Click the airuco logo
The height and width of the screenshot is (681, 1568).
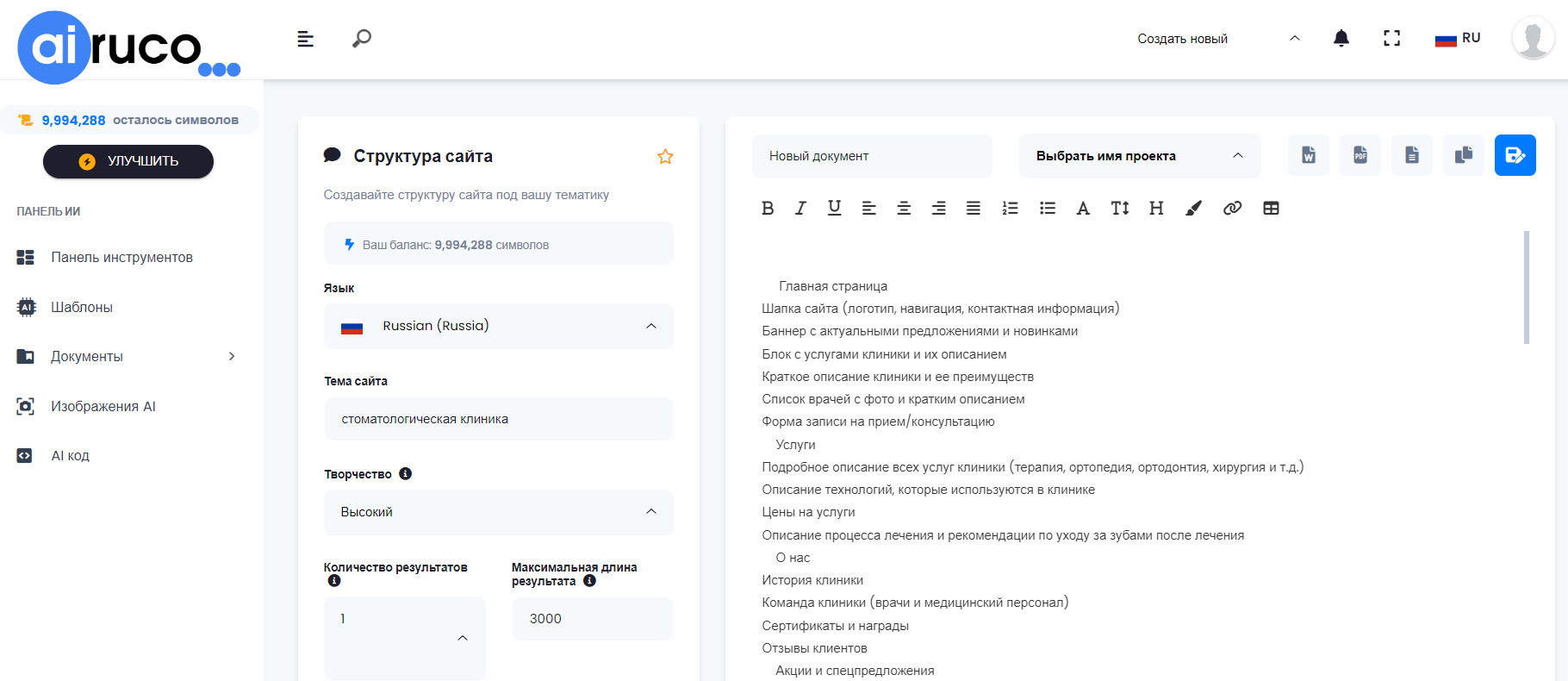pyautogui.click(x=128, y=47)
